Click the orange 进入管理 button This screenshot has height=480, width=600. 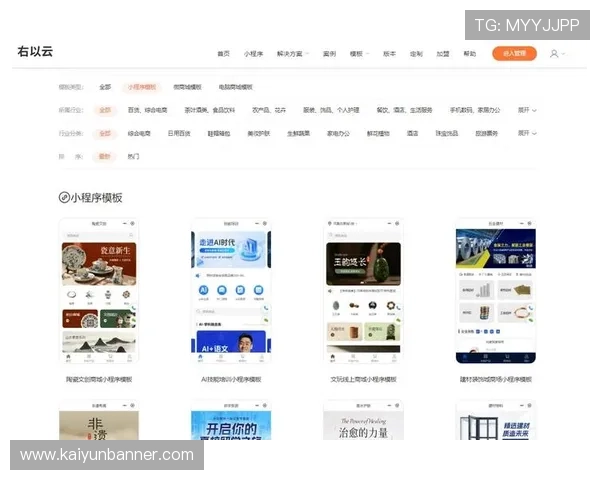pyautogui.click(x=514, y=54)
